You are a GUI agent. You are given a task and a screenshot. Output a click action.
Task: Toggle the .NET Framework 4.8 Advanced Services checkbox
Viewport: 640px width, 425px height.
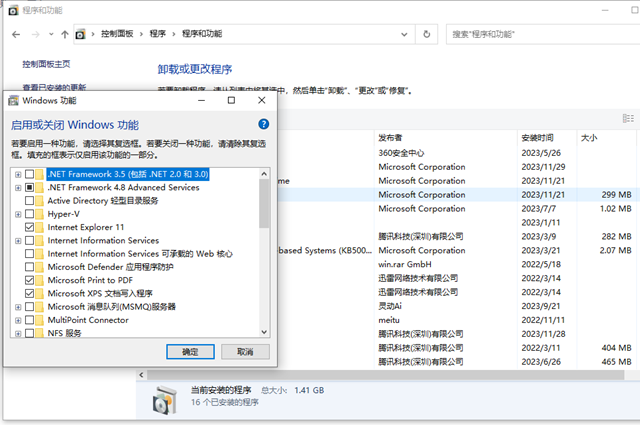(29, 187)
